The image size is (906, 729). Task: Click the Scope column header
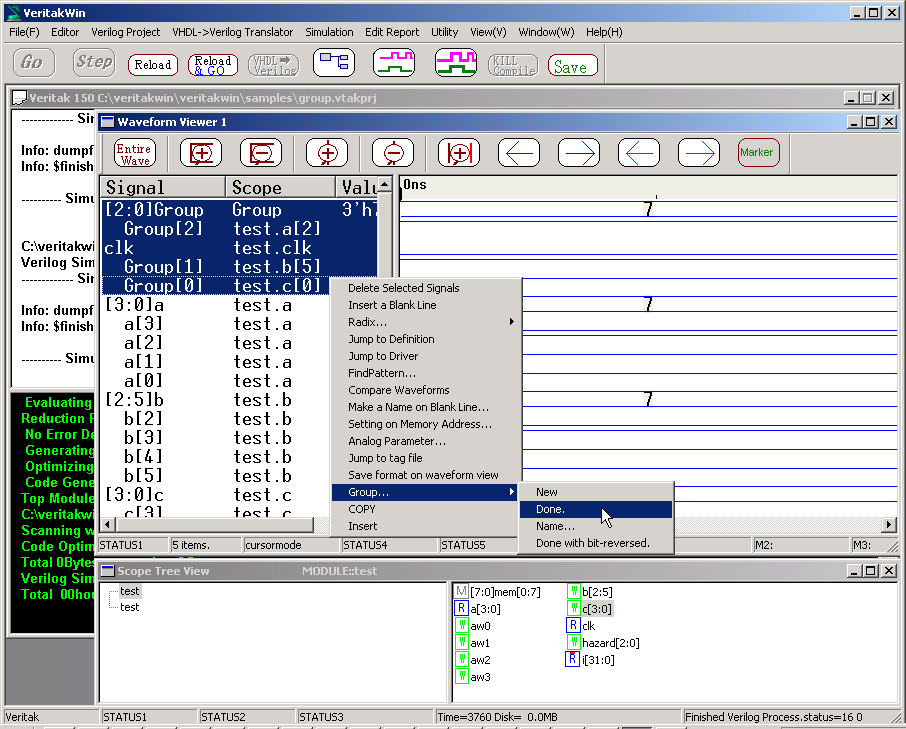[x=280, y=187]
